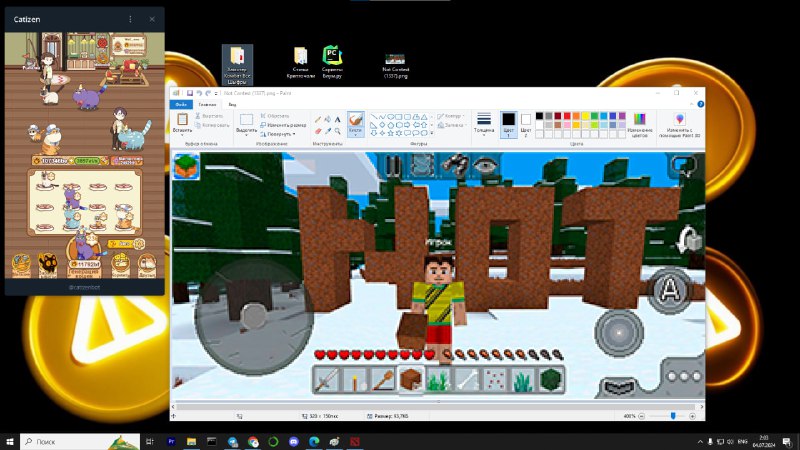
Task: Open the notification center in system tray
Action: pyautogui.click(x=787, y=441)
